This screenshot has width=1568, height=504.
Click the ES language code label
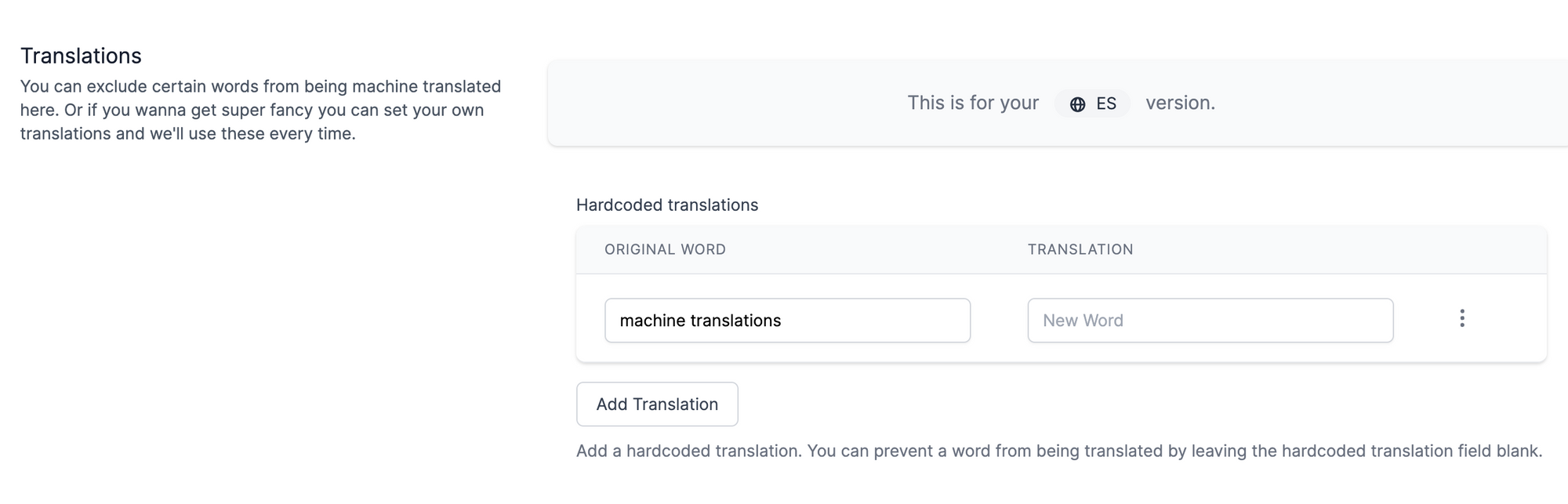1106,103
